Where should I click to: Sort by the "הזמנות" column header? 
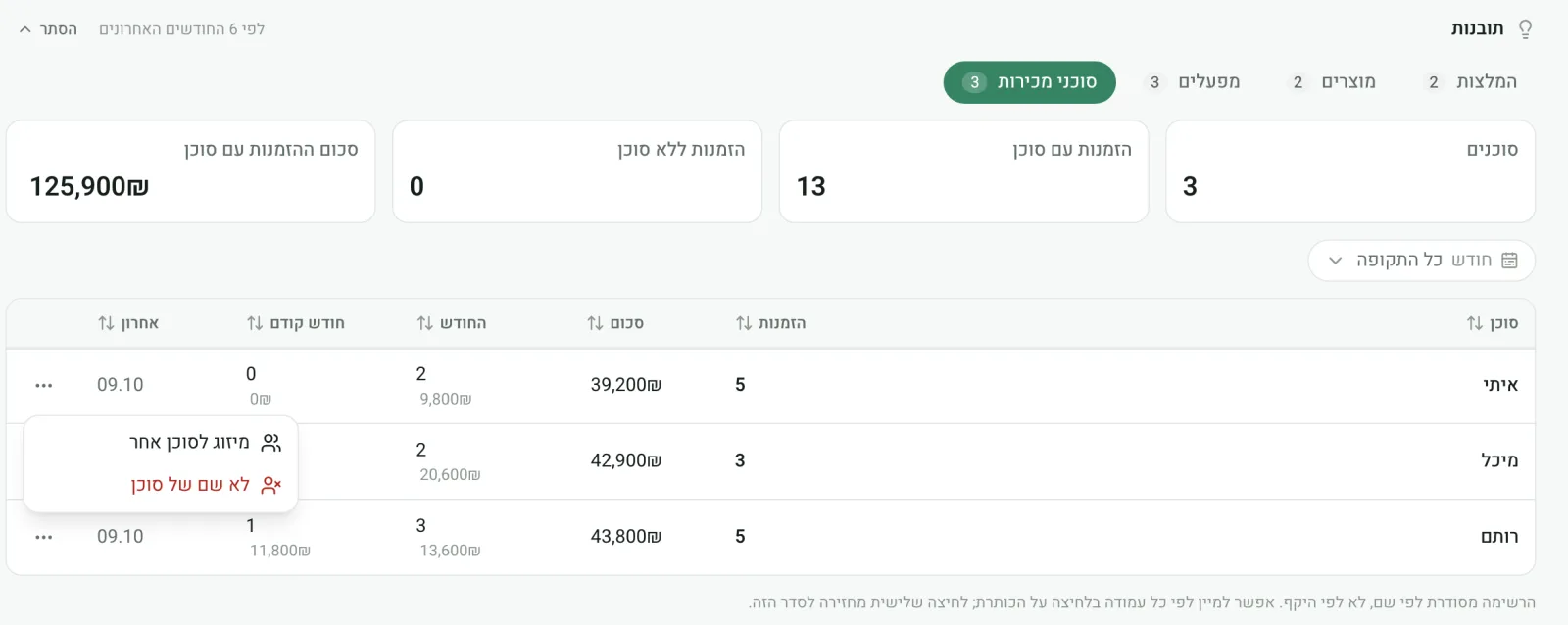(x=771, y=323)
